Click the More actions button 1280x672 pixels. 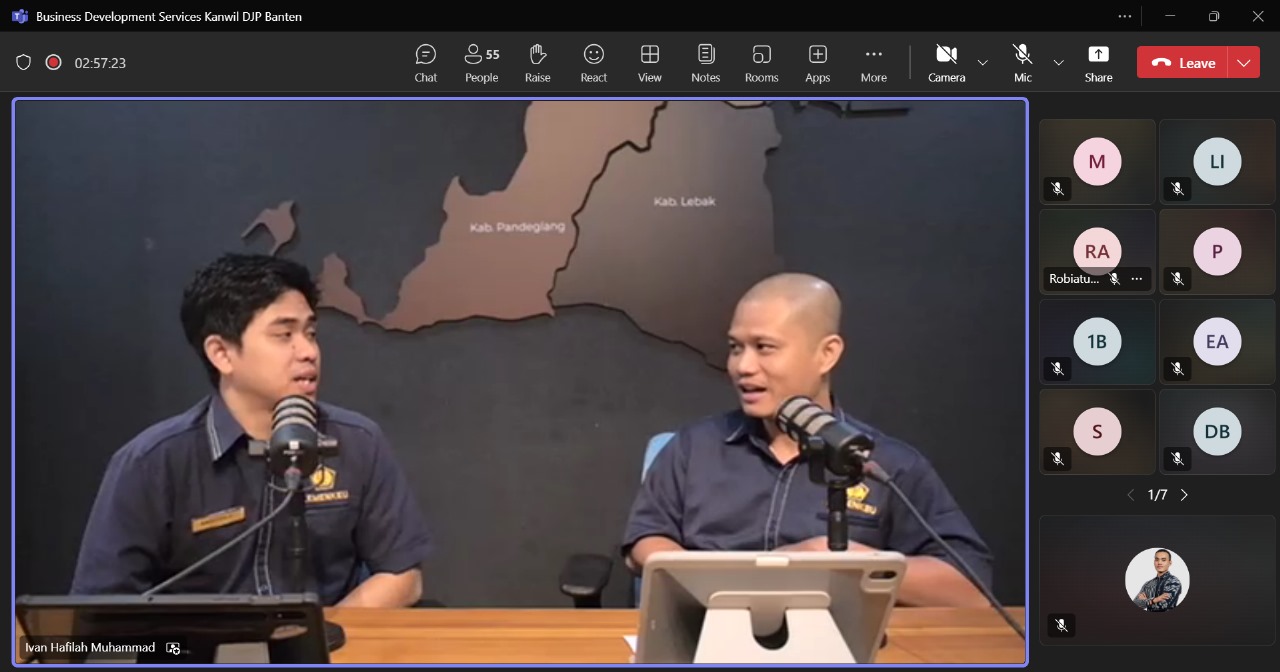click(874, 62)
